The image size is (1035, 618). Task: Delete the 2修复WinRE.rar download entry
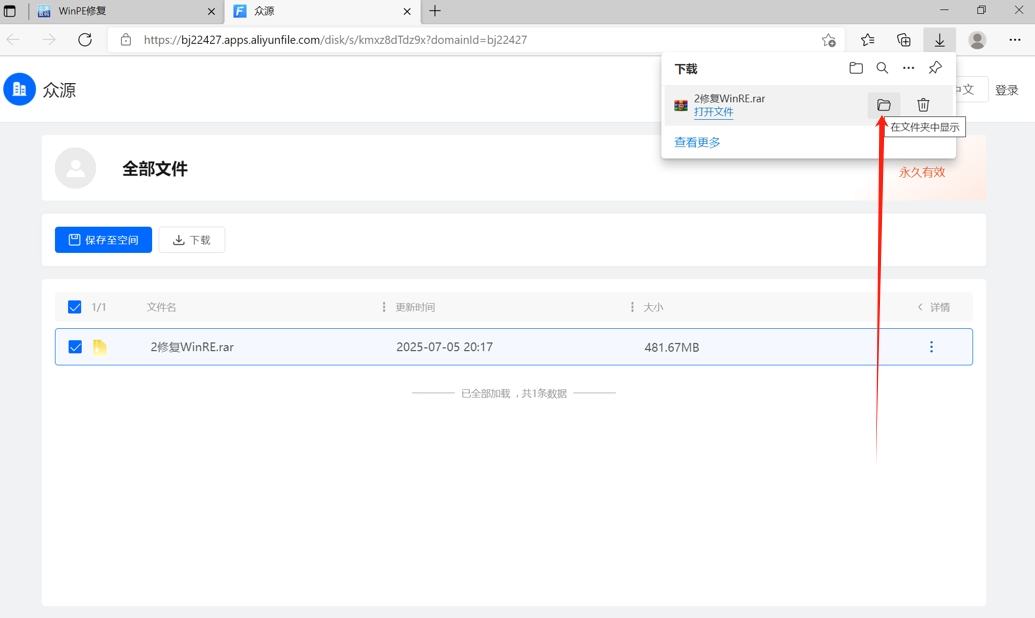pyautogui.click(x=923, y=105)
